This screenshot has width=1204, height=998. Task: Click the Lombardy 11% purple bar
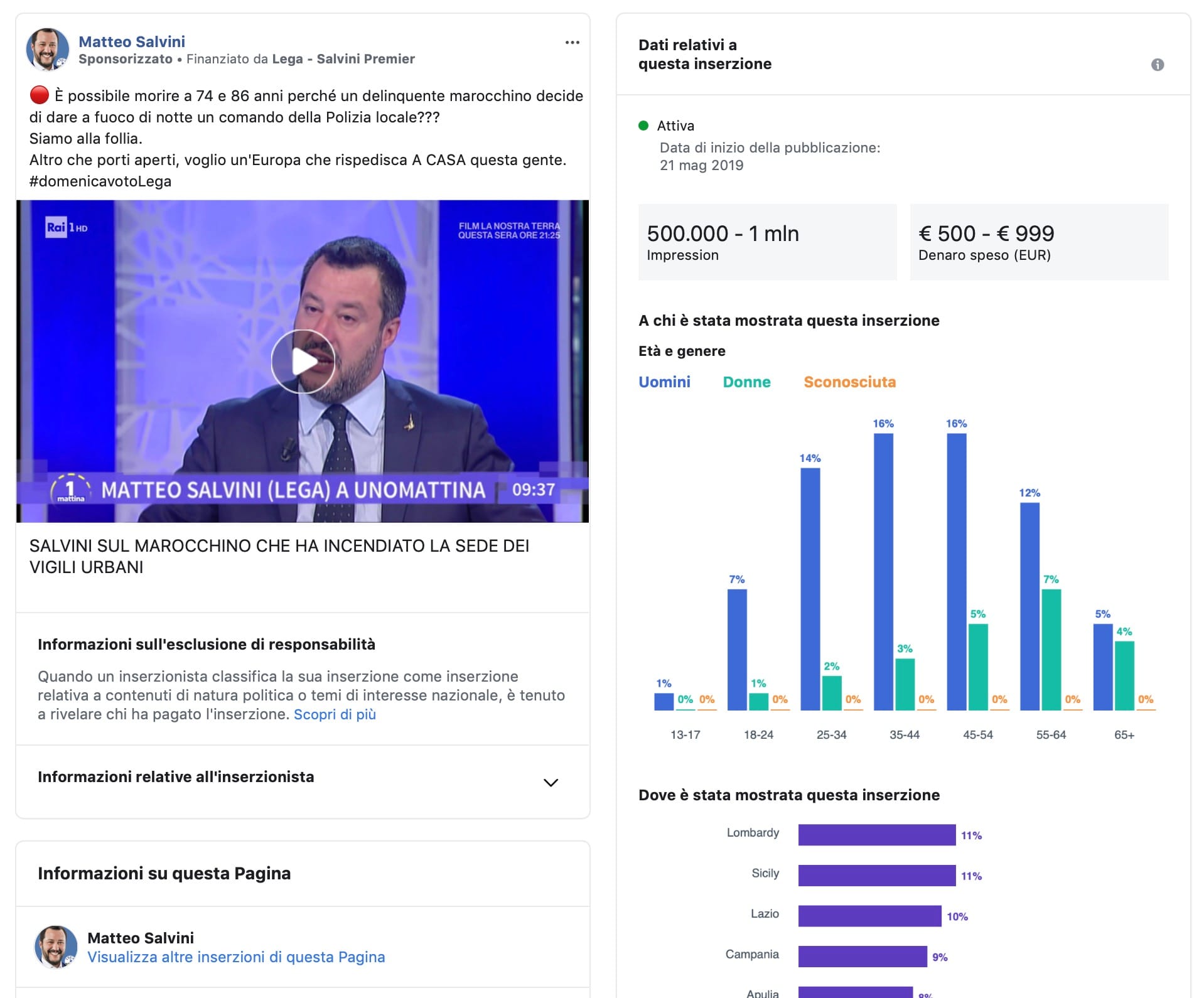coord(876,835)
